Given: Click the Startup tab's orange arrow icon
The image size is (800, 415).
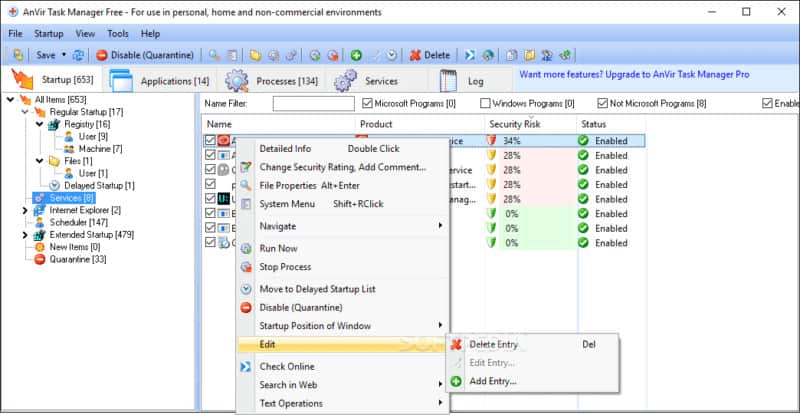Looking at the screenshot, I should [x=22, y=79].
